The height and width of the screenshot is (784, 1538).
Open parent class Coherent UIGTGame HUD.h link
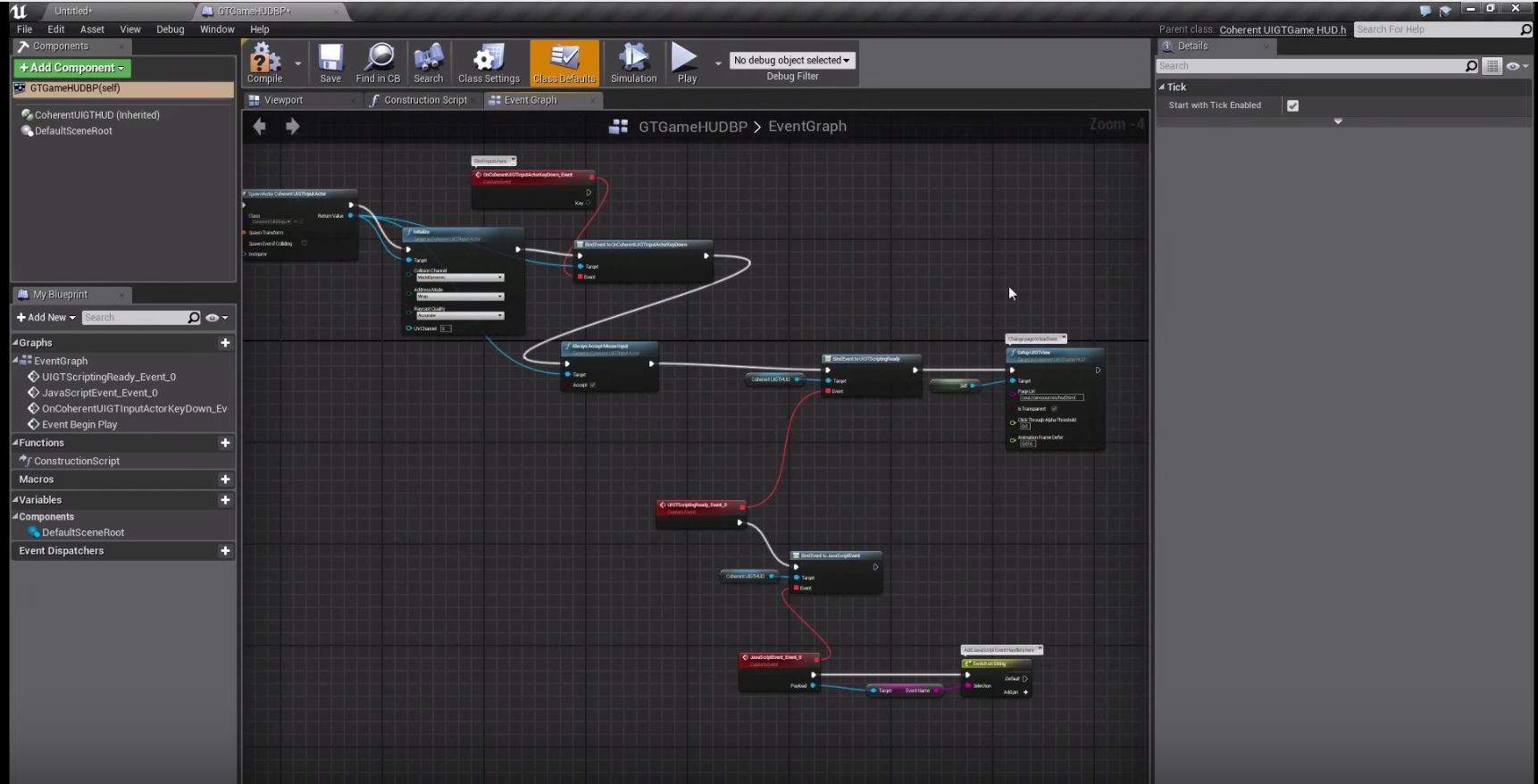tap(1282, 29)
